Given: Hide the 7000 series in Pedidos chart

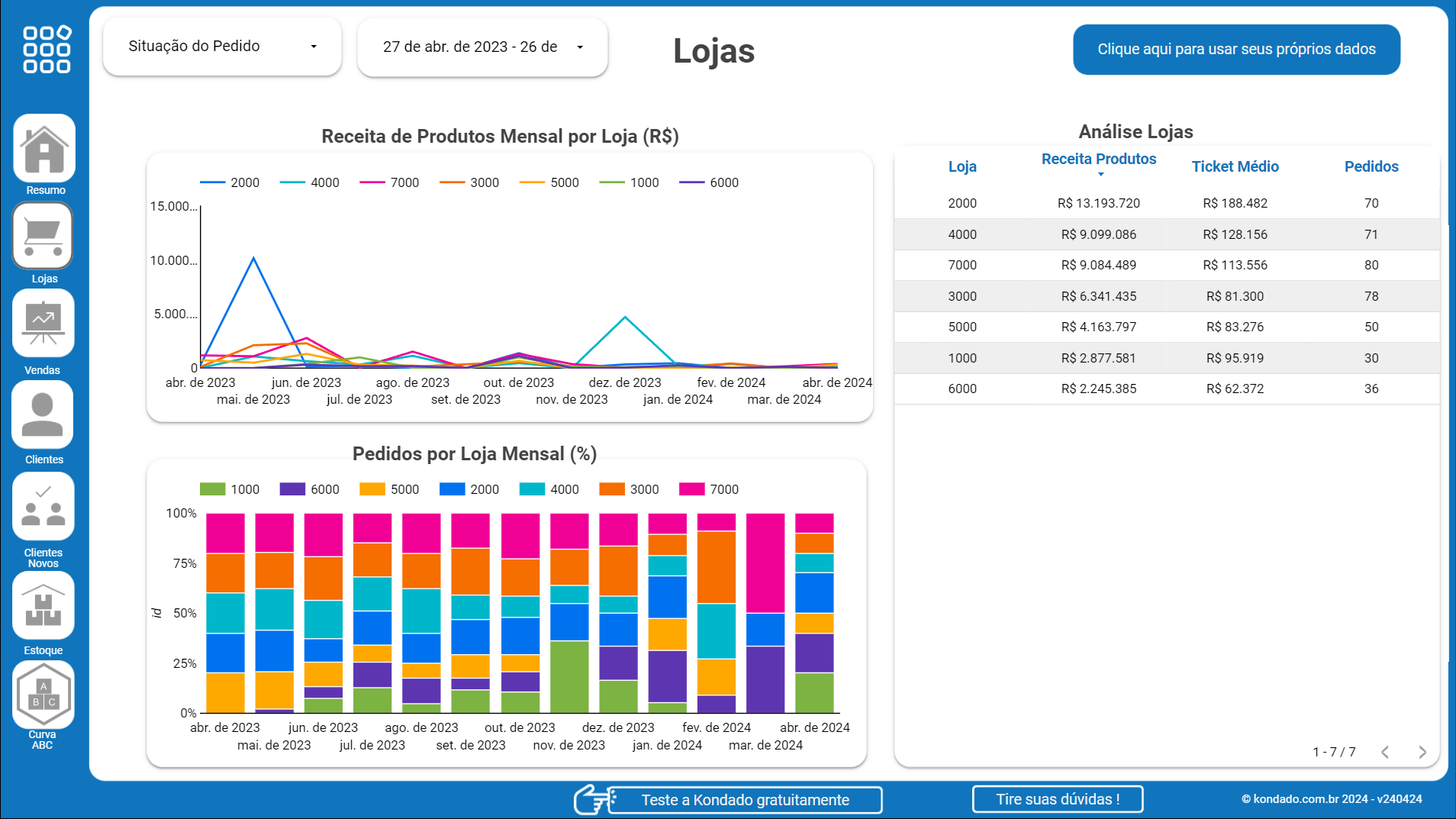Looking at the screenshot, I should coord(710,489).
